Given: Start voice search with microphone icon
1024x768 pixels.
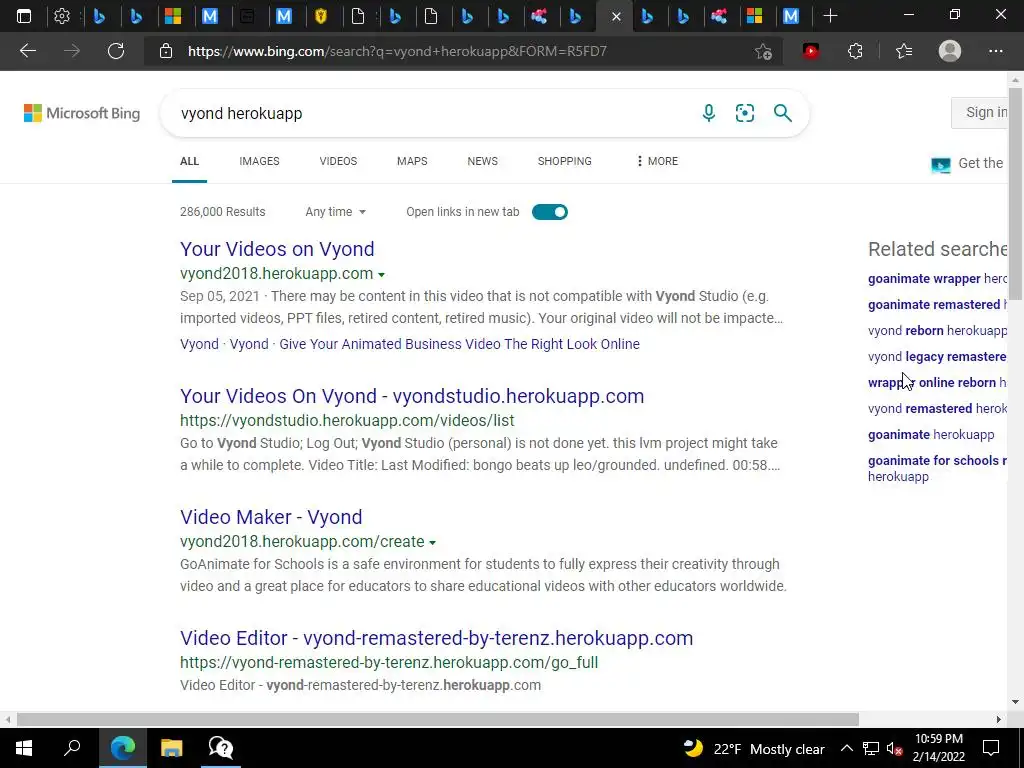Looking at the screenshot, I should coord(709,113).
